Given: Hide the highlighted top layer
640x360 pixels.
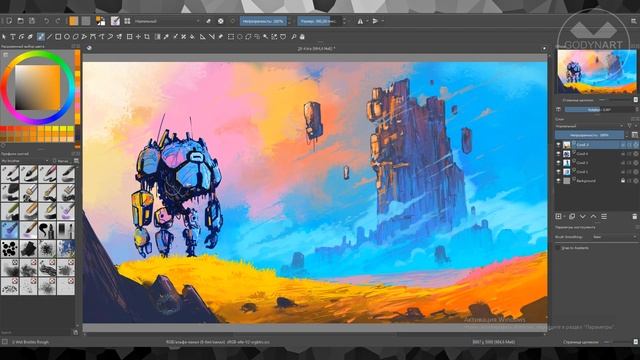Looking at the screenshot, I should click(558, 144).
